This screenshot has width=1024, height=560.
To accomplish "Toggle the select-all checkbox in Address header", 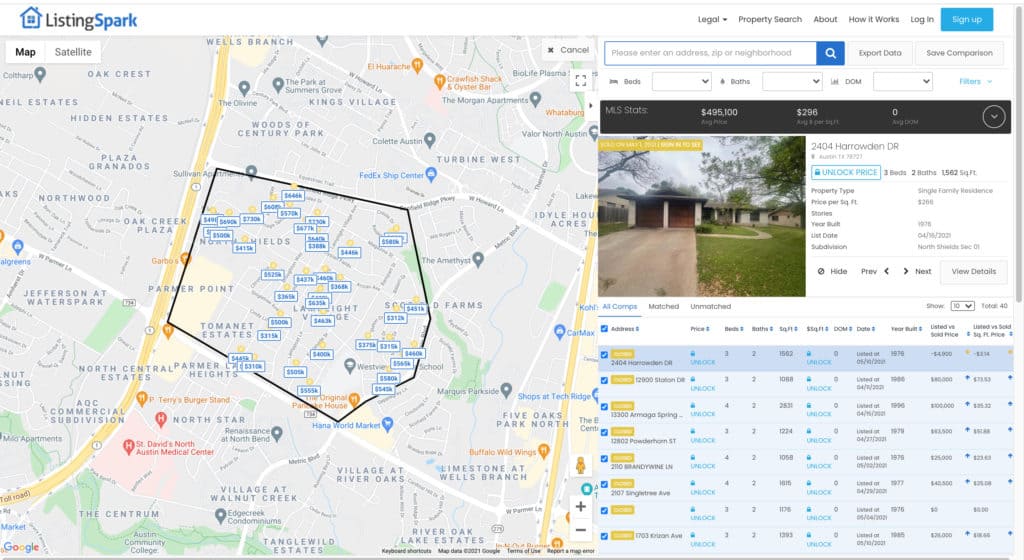I will [604, 329].
